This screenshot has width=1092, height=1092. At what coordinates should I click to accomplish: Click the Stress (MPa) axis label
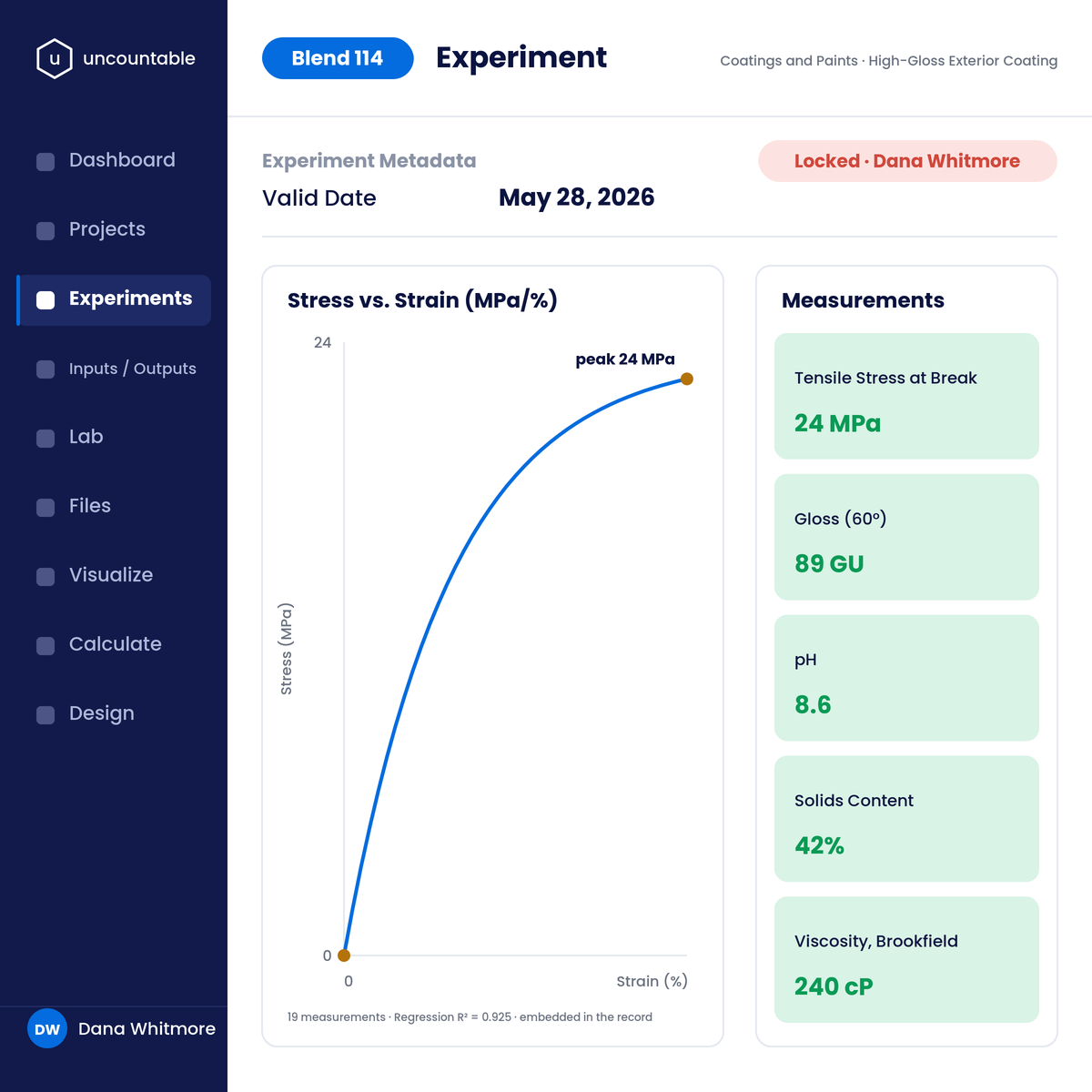(x=286, y=649)
